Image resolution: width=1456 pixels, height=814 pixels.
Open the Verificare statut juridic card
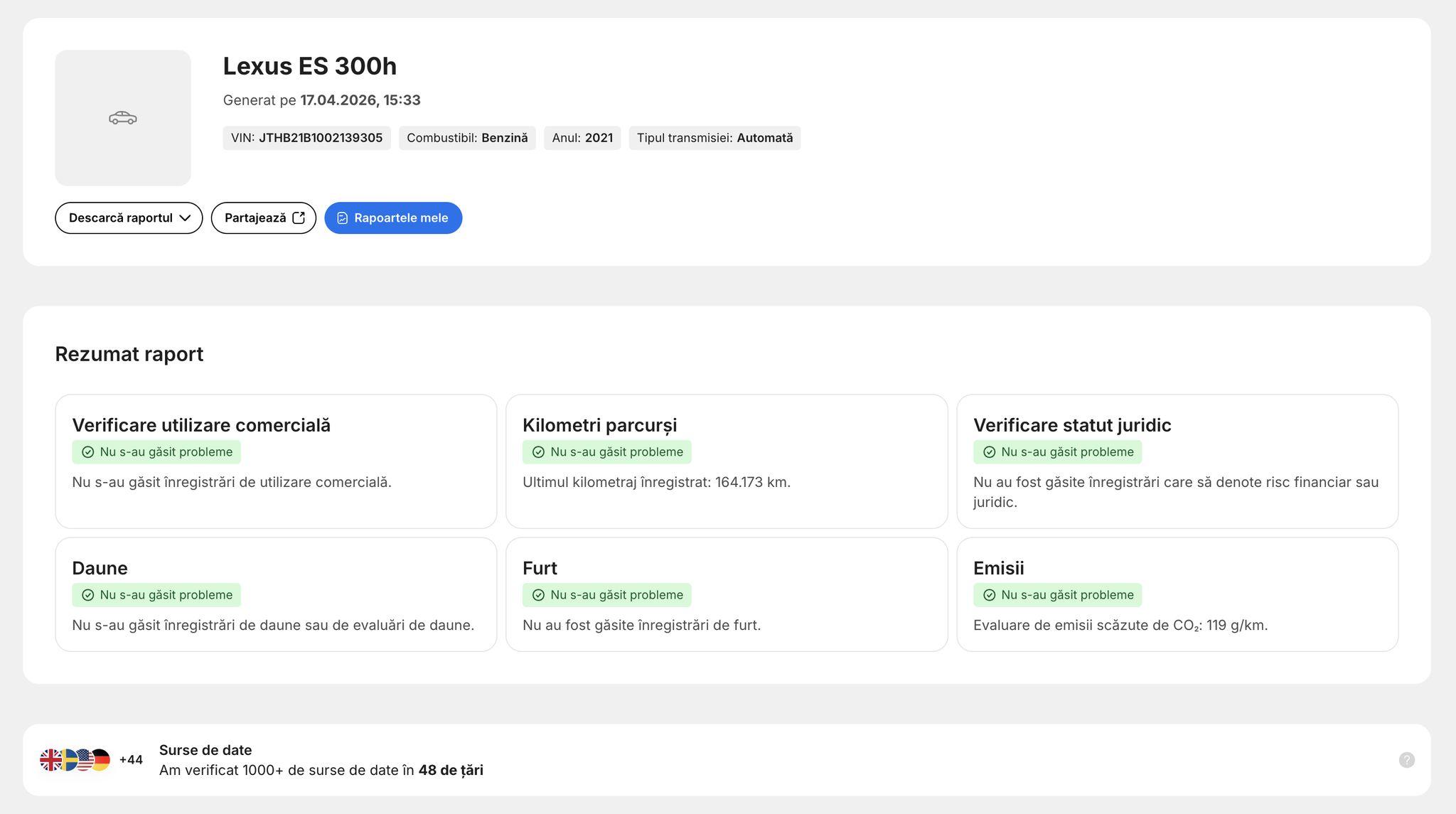click(1177, 461)
